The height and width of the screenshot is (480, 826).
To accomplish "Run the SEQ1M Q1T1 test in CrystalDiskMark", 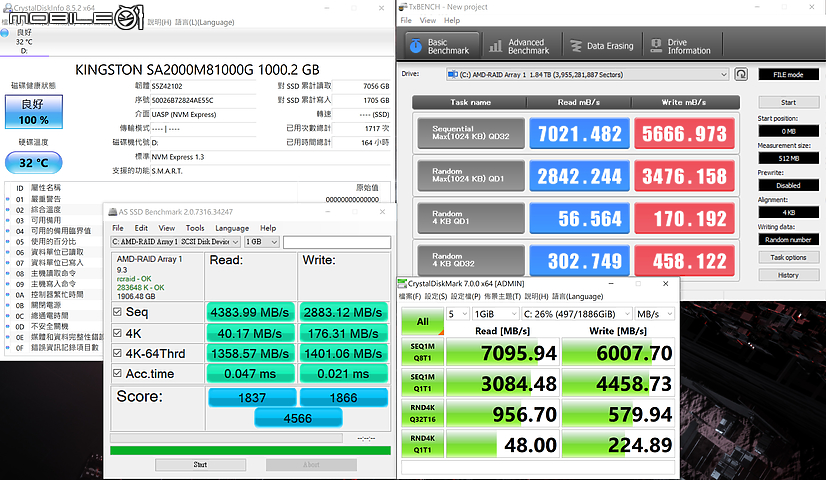I will click(x=422, y=383).
